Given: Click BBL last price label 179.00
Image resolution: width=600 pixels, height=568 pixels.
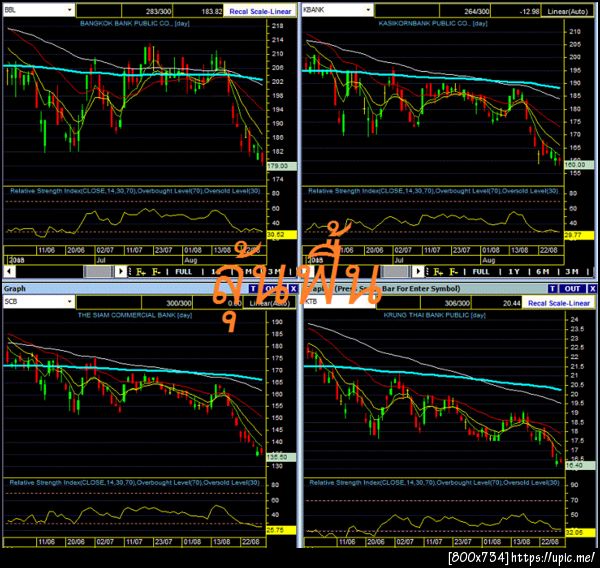Looking at the screenshot, I should point(282,166).
